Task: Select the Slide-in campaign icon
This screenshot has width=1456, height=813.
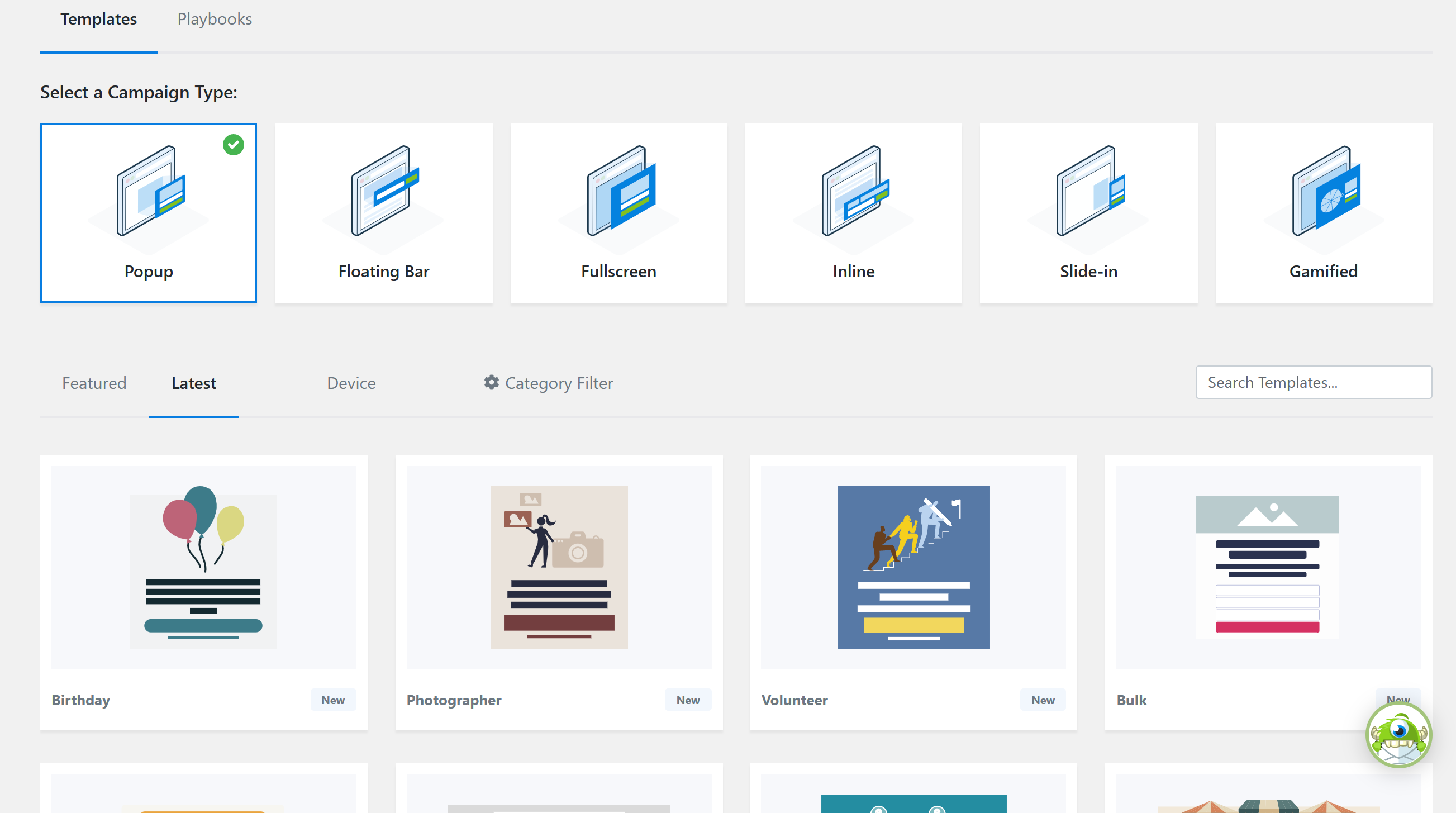Action: tap(1089, 191)
